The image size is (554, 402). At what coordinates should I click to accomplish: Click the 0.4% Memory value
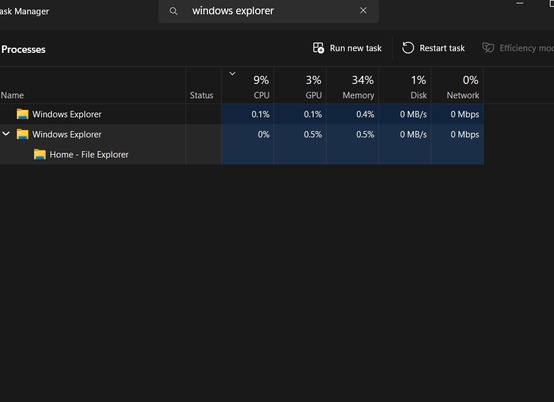(x=365, y=114)
